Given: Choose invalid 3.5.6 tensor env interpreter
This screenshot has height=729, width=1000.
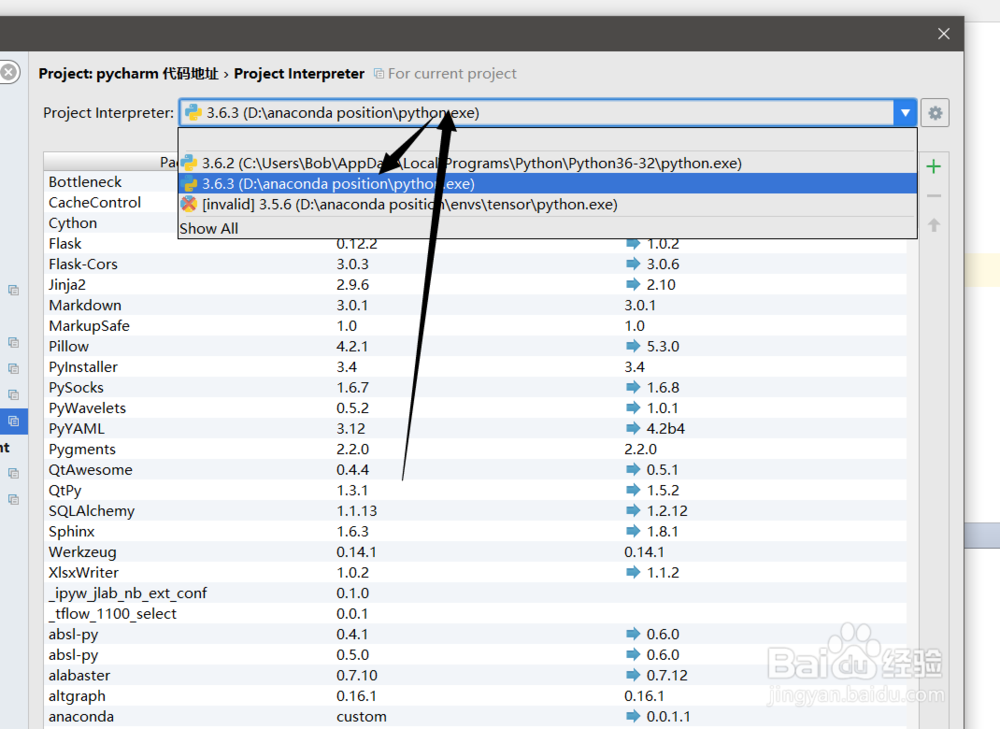Looking at the screenshot, I should pyautogui.click(x=547, y=204).
